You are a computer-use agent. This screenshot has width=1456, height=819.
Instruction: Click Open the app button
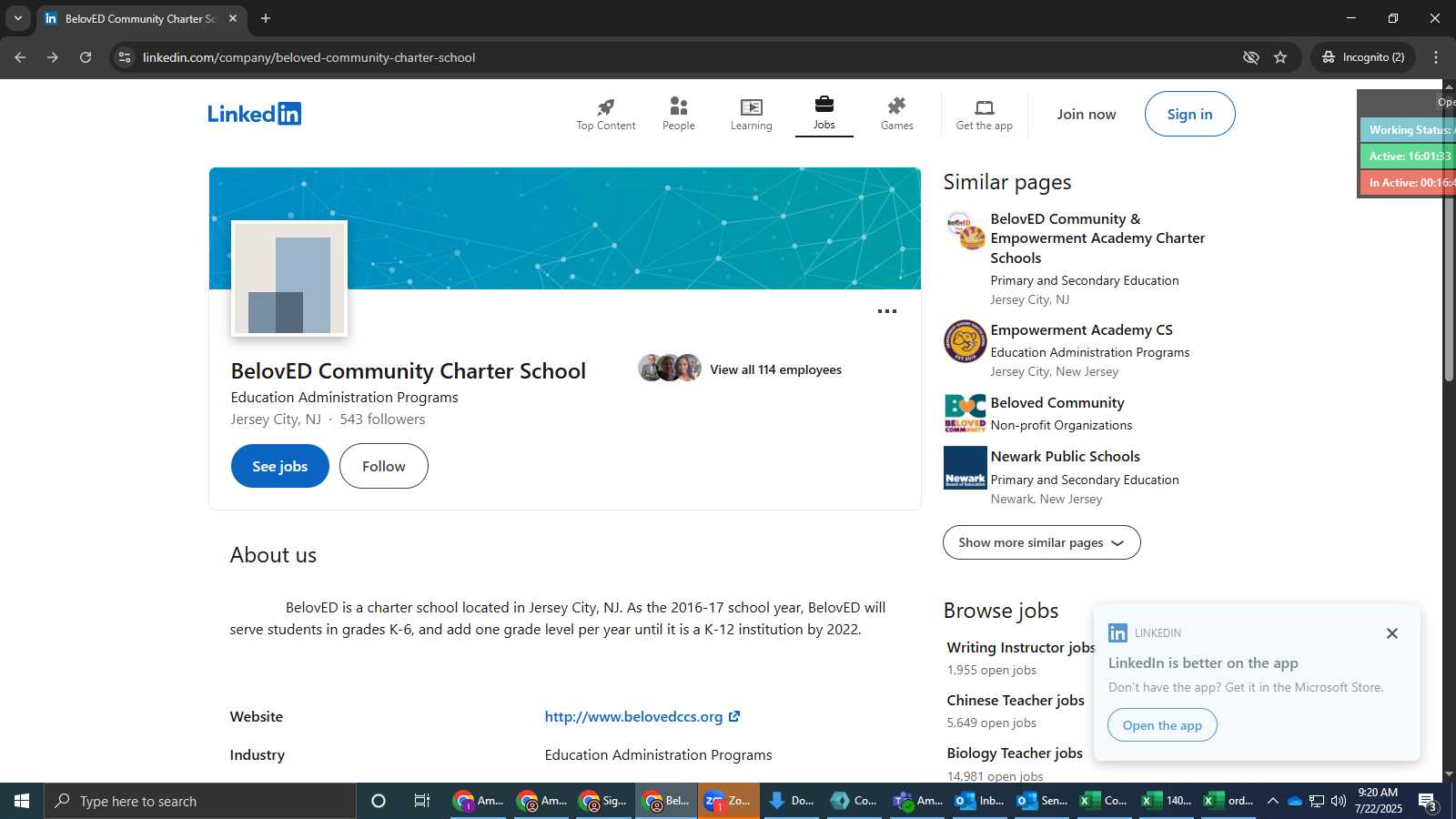point(1162,725)
